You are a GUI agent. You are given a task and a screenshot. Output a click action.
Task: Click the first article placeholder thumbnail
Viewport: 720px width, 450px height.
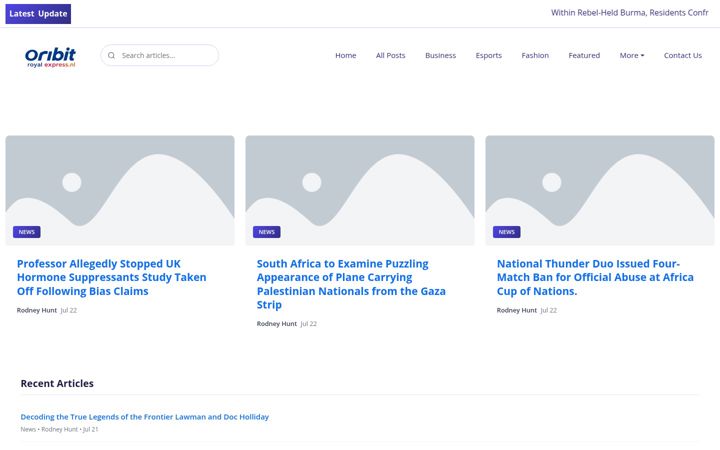(x=120, y=190)
